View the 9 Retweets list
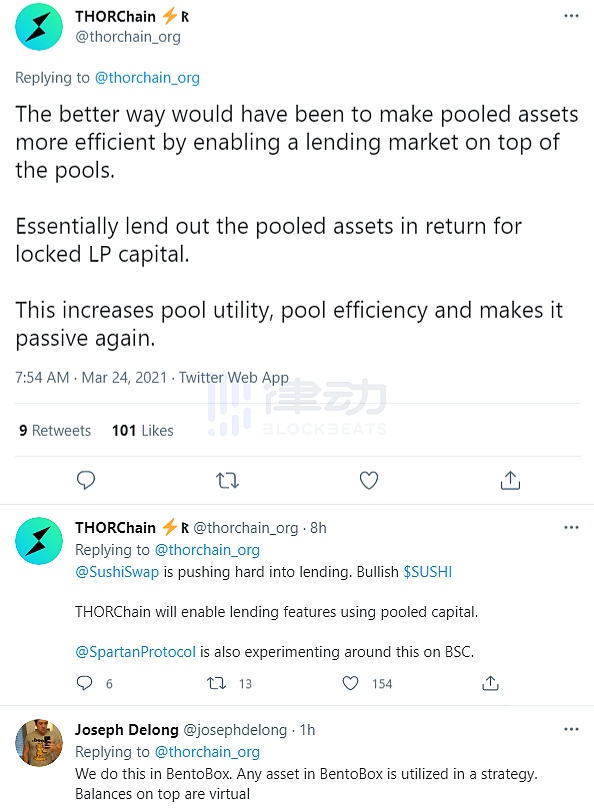 [55, 430]
